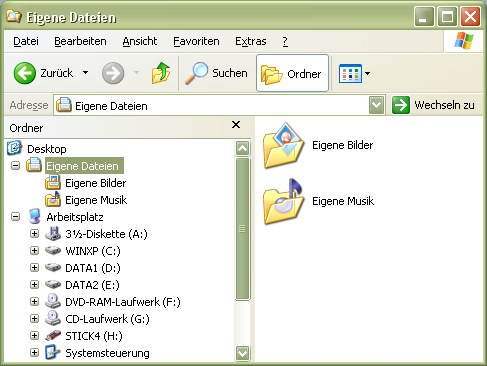Select 3½-Diskette (A:) label
Viewport: 487px width, 366px height.
(x=106, y=234)
